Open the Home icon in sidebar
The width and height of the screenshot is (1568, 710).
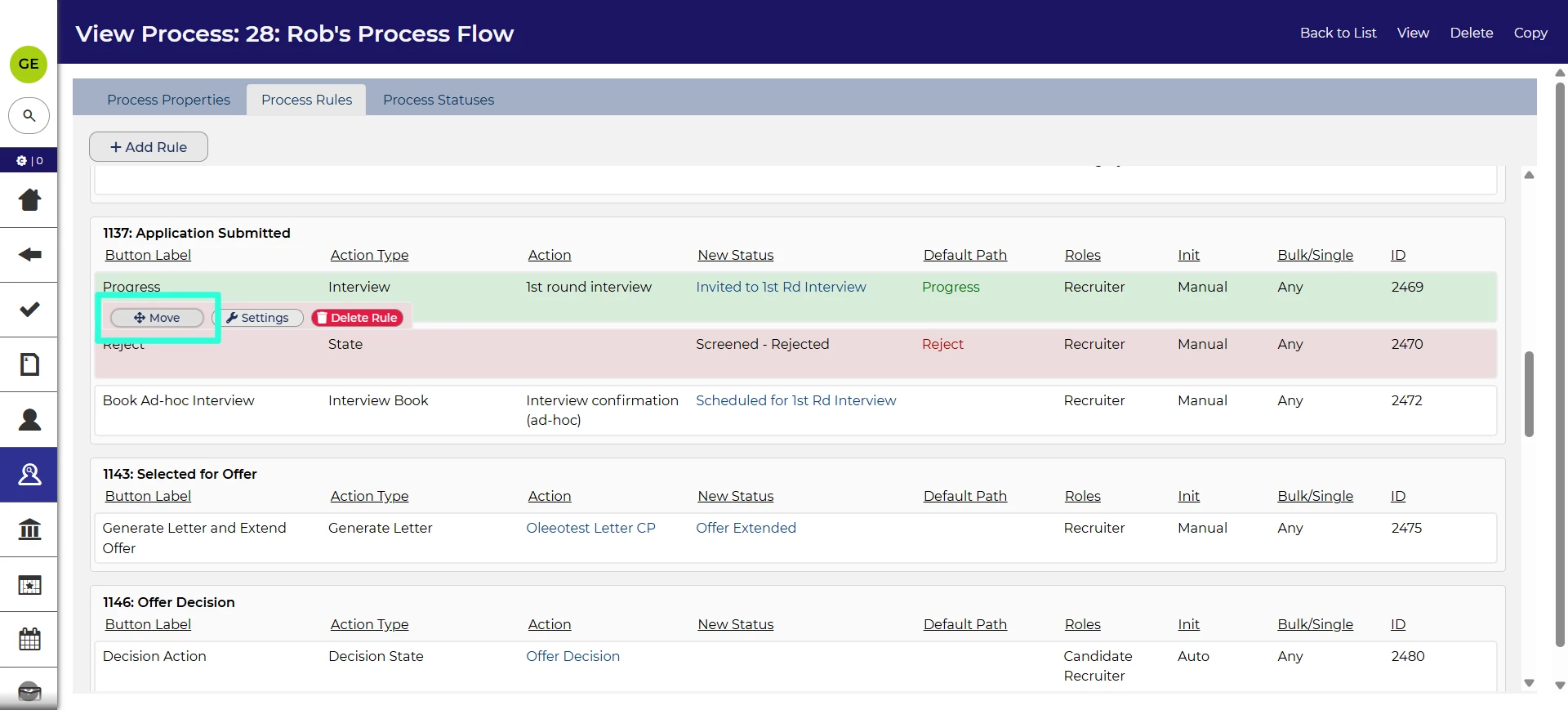click(x=29, y=199)
